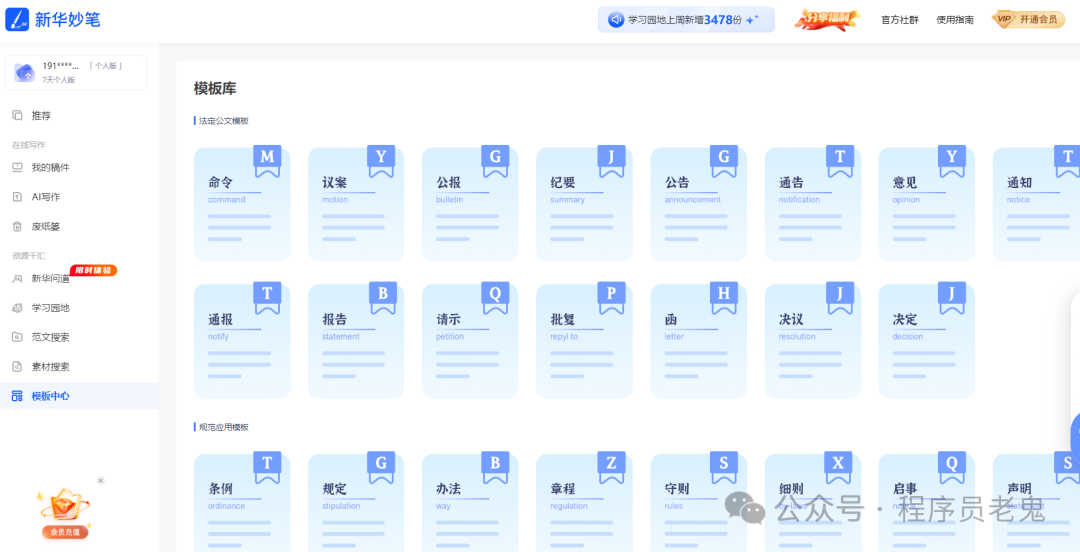Image resolution: width=1080 pixels, height=552 pixels.
Task: Click the M bookmark on 命令 card
Action: 267,161
